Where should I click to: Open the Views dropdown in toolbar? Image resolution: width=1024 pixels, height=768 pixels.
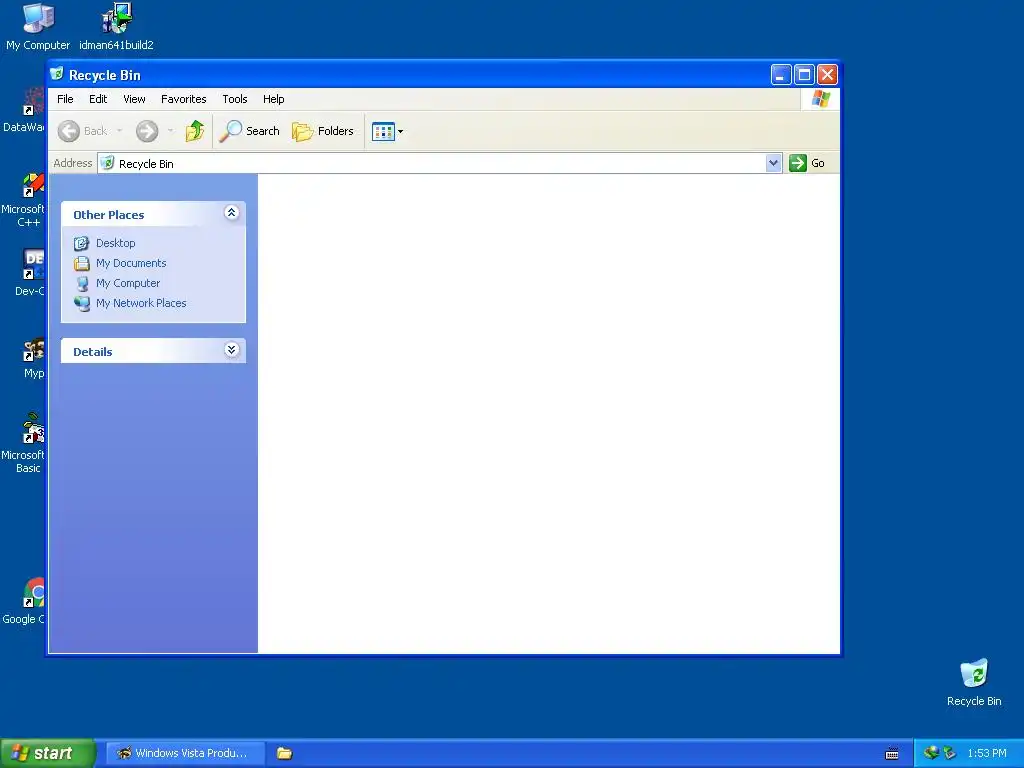[x=387, y=131]
